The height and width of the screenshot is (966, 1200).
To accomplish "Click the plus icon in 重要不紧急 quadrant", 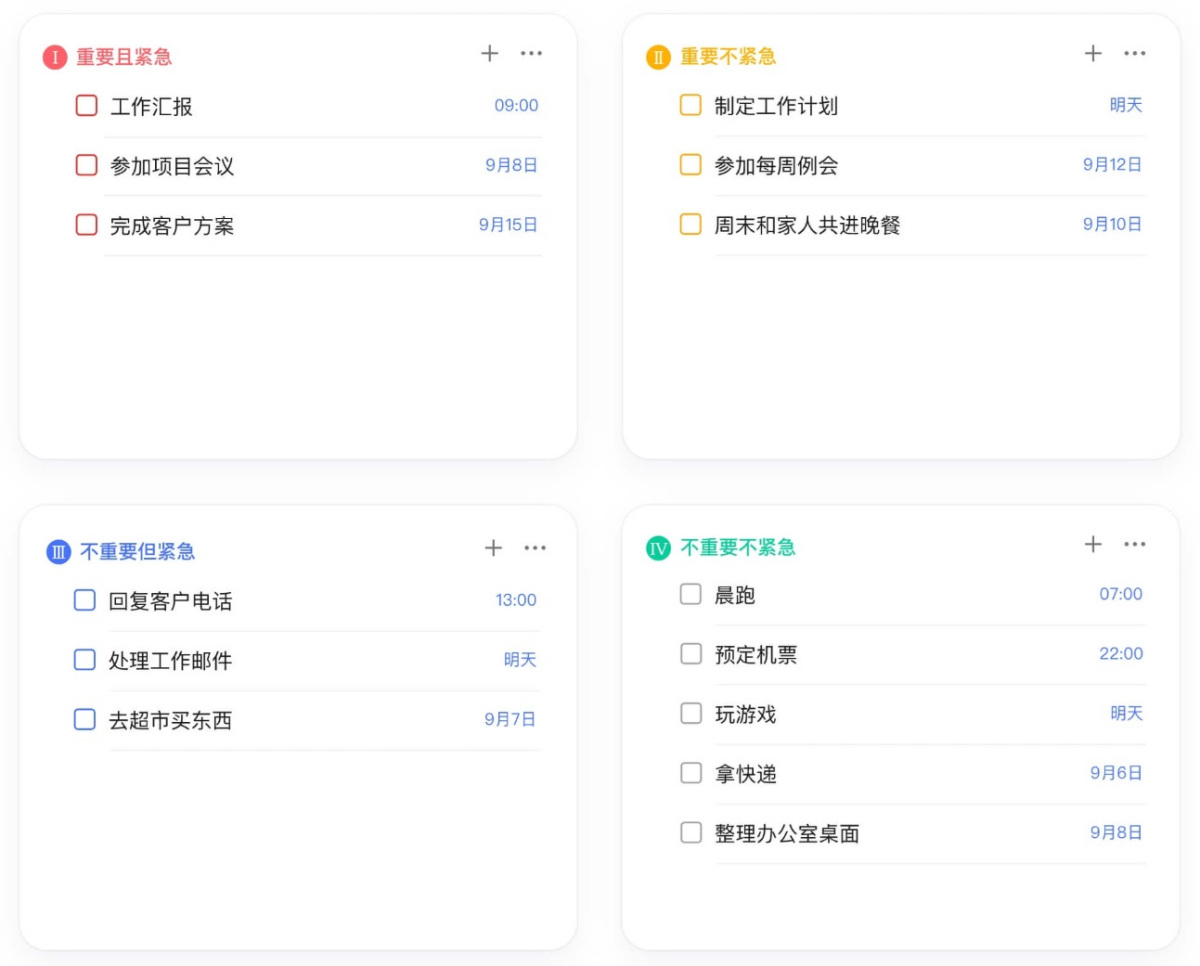I will 1093,53.
